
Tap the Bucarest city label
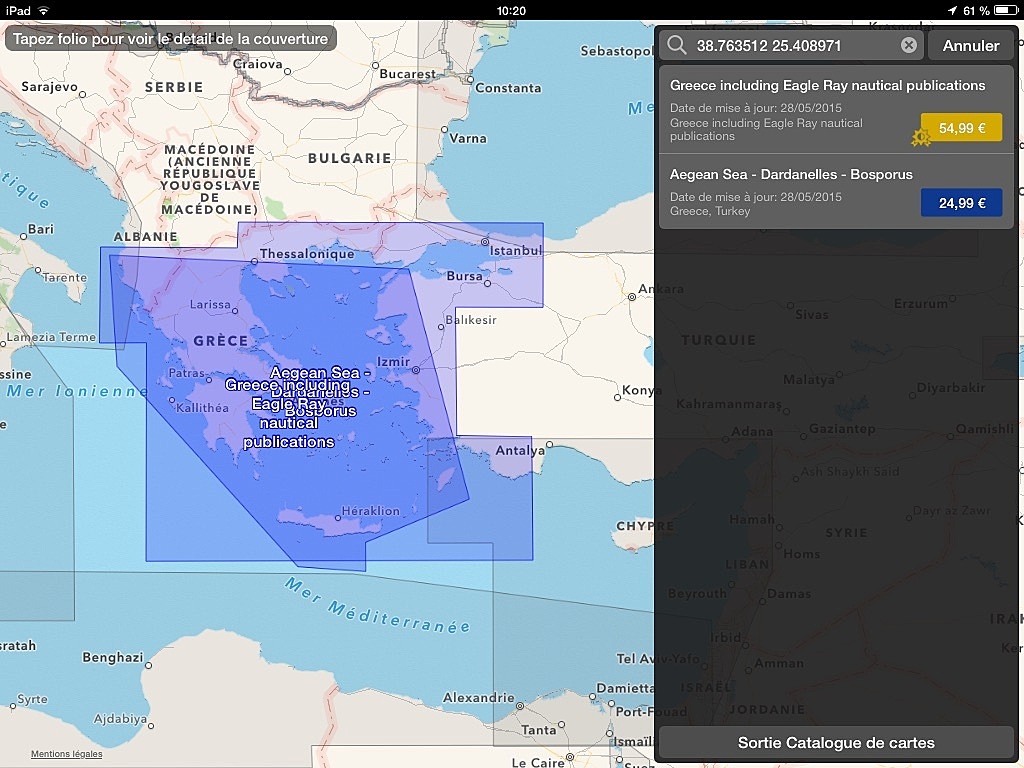click(408, 74)
